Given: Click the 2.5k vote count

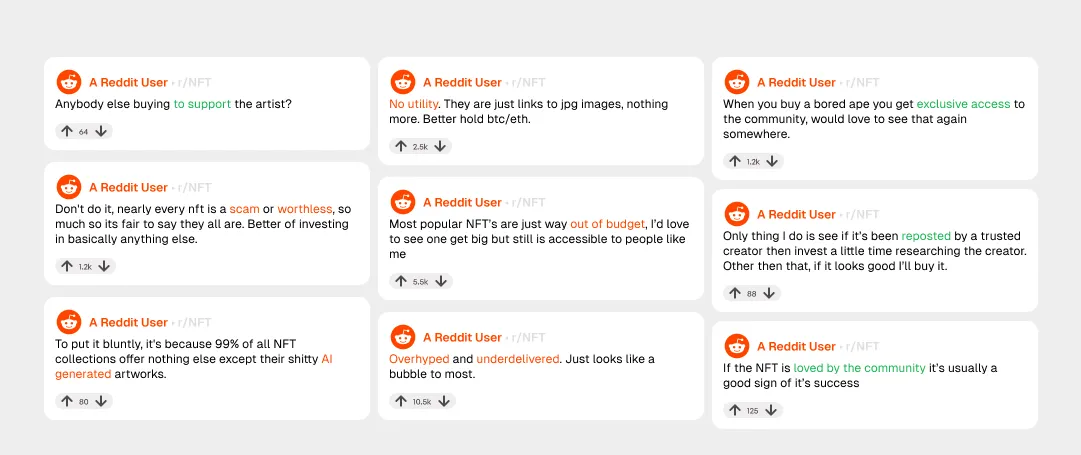Looking at the screenshot, I should click(421, 147).
